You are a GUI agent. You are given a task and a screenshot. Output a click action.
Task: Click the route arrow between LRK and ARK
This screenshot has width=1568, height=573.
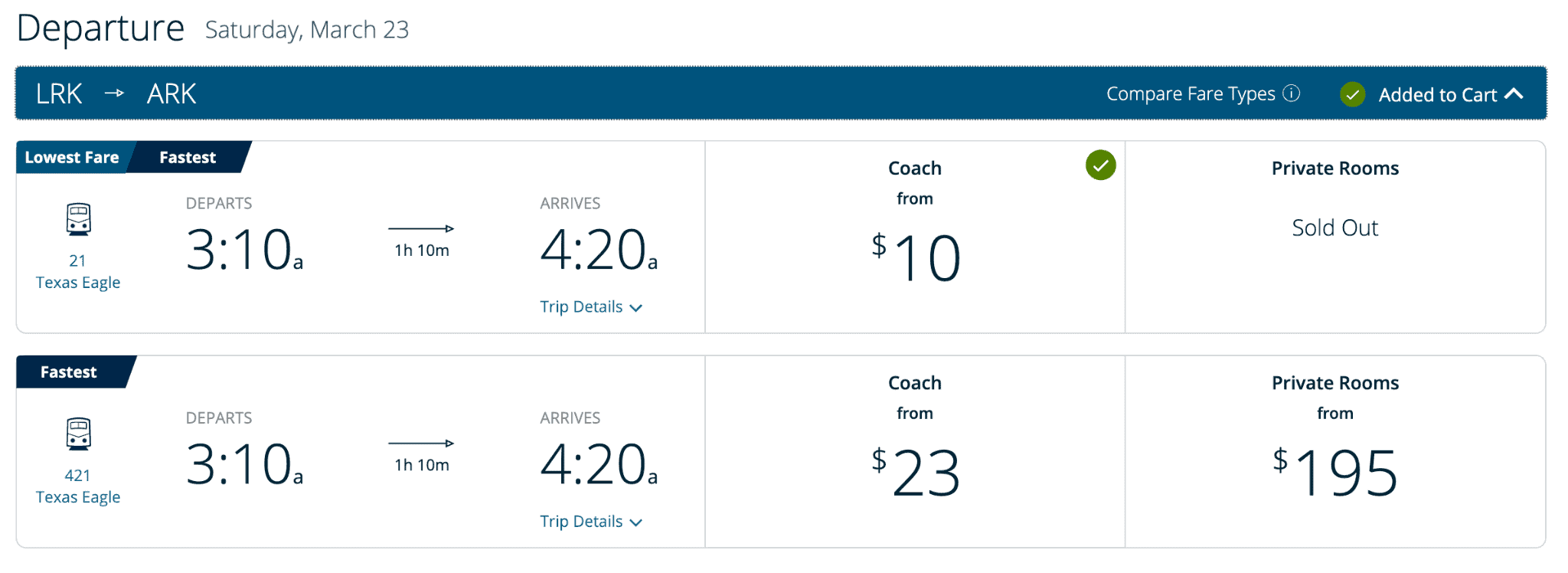114,93
